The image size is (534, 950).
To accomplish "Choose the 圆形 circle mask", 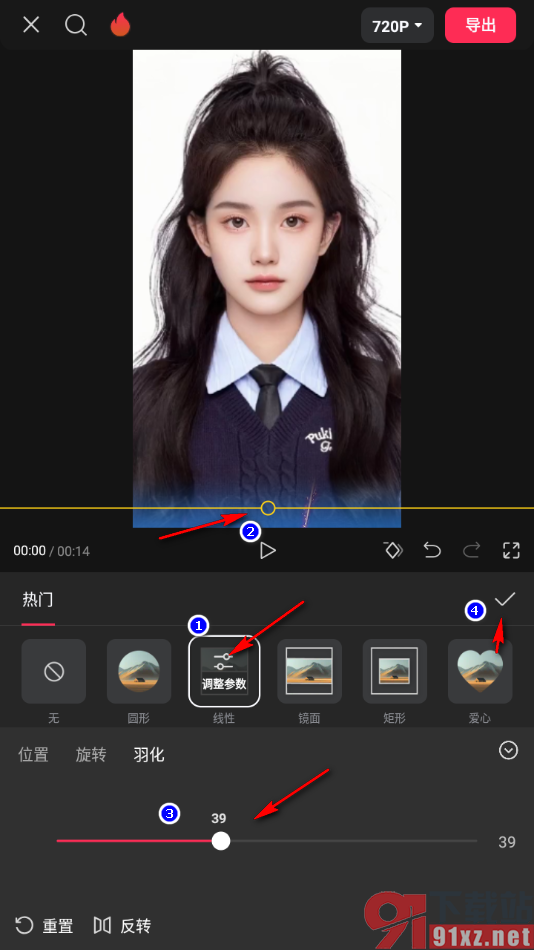I will [x=139, y=671].
